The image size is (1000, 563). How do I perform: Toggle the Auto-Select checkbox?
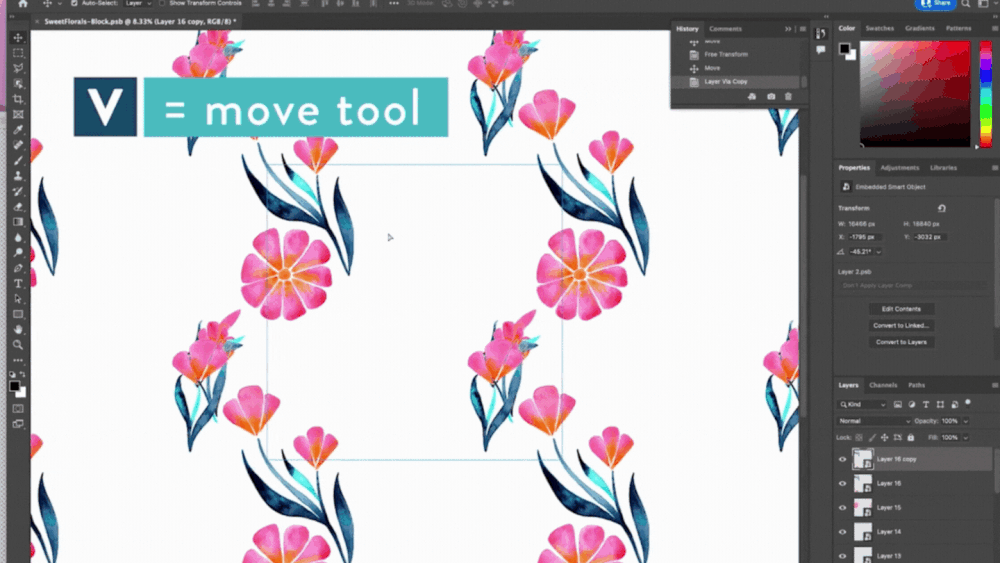tap(74, 3)
